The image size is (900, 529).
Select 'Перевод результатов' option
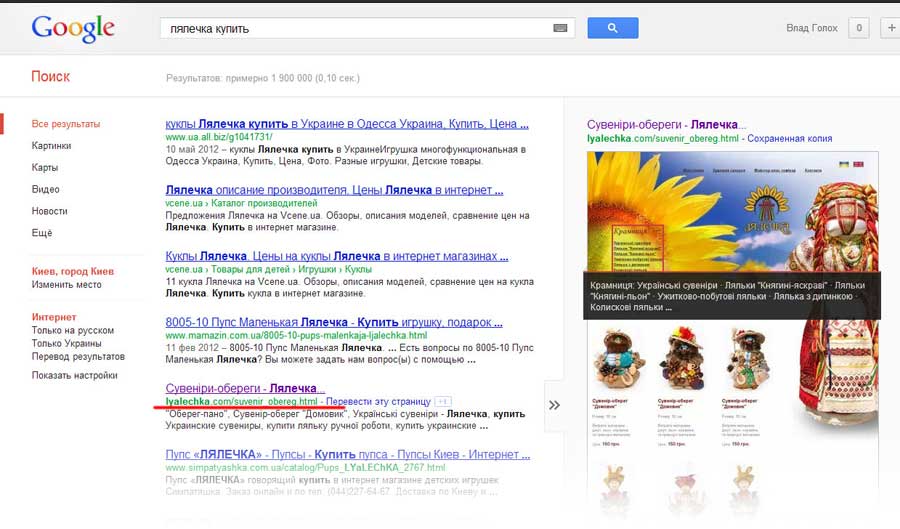78,356
